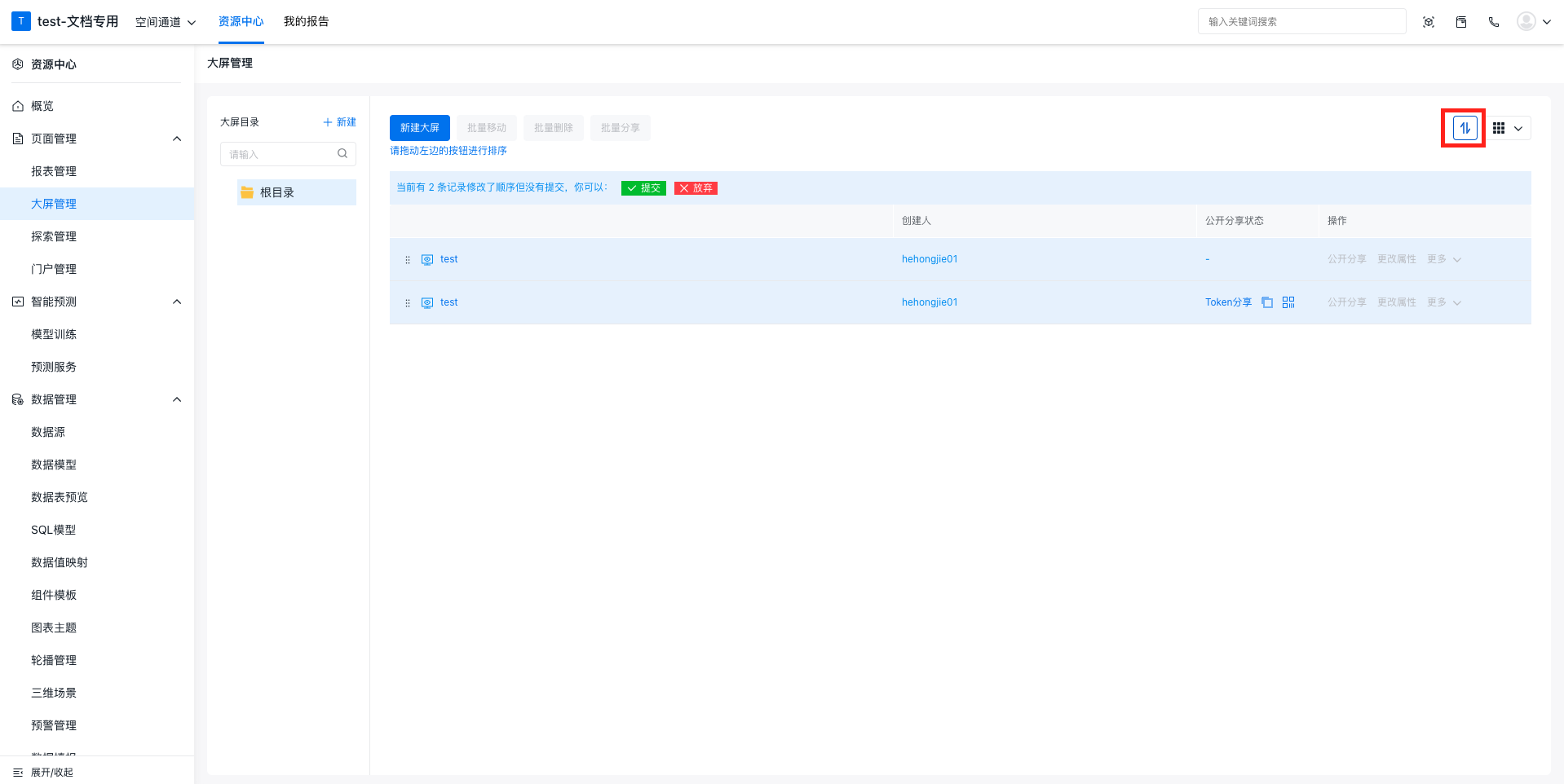
Task: Open the calendar notes icon in header
Action: (x=1461, y=22)
